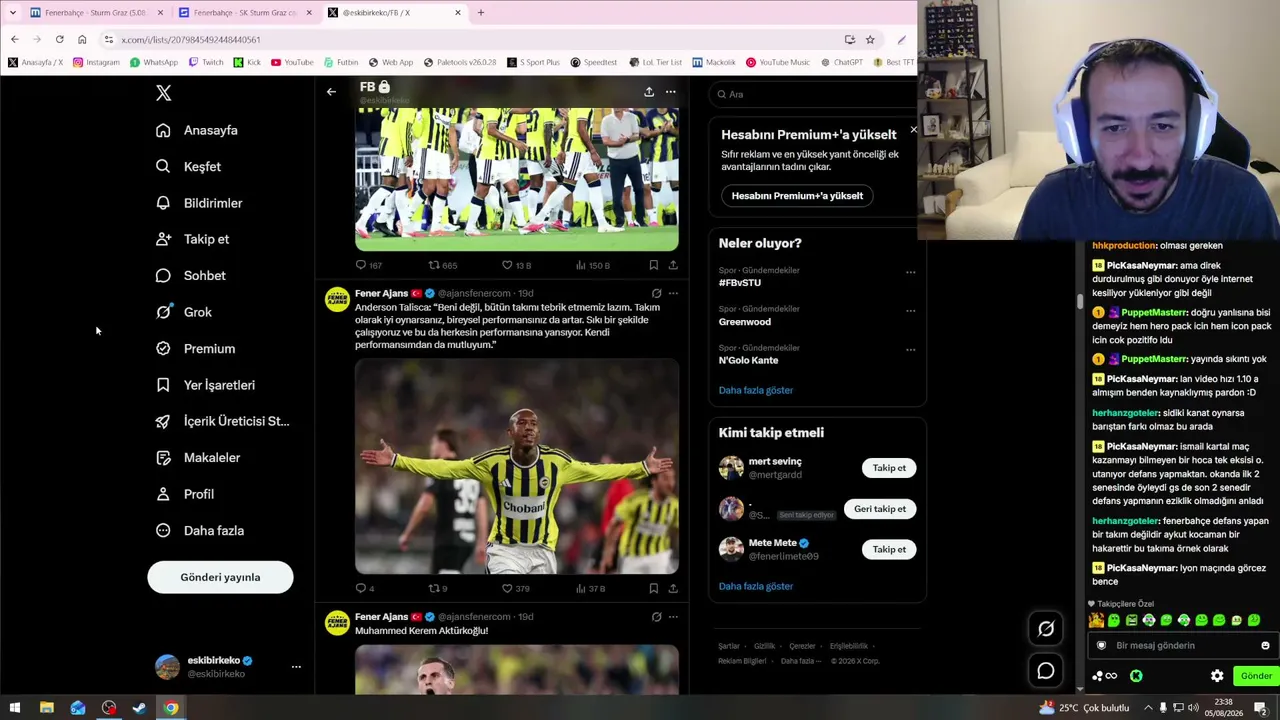Open Grok floating button at bottom right
This screenshot has width=1280, height=720.
point(1046,629)
